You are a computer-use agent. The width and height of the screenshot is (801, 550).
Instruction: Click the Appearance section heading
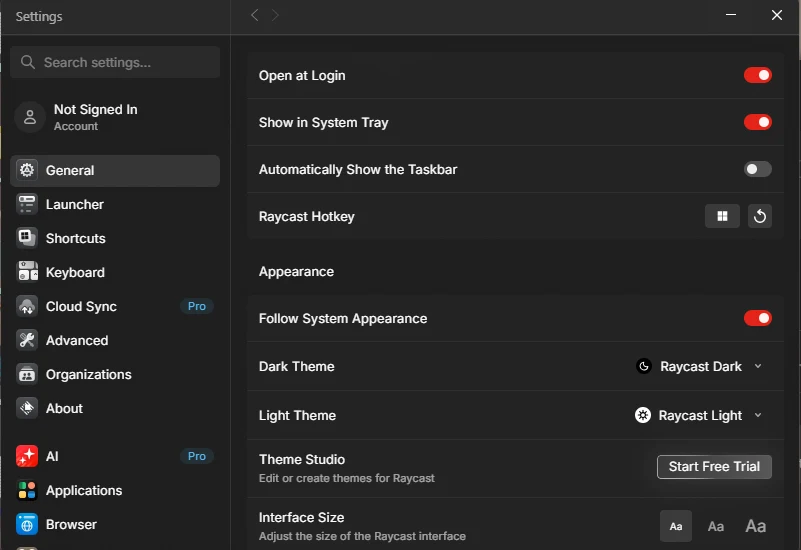click(296, 271)
